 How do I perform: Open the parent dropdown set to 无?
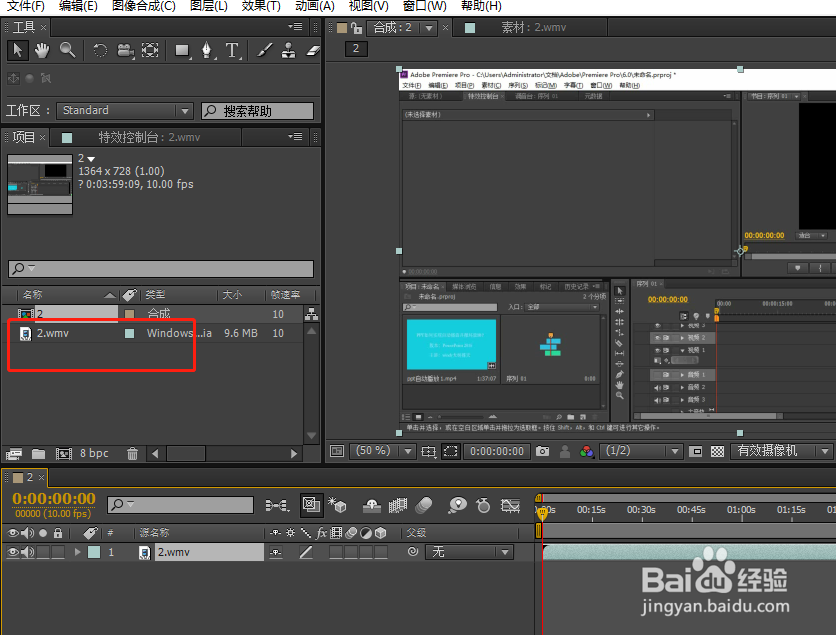(x=469, y=552)
